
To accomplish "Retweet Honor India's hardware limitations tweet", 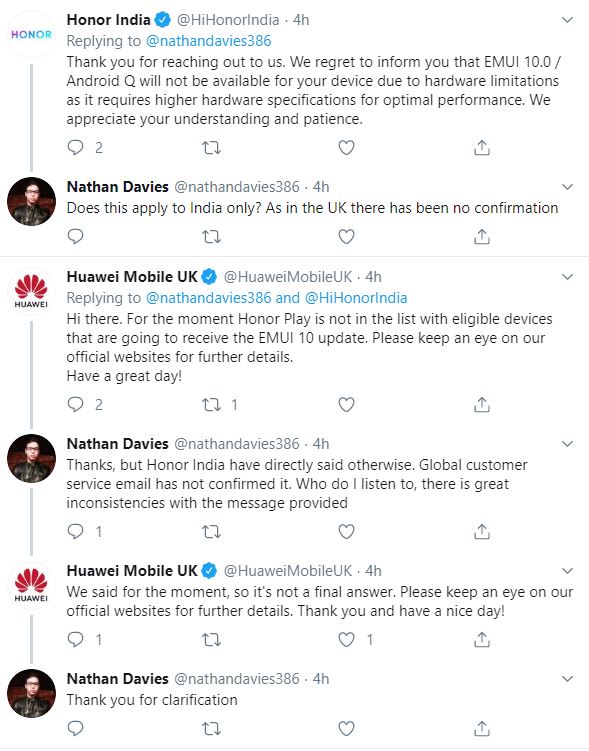I will 211,148.
